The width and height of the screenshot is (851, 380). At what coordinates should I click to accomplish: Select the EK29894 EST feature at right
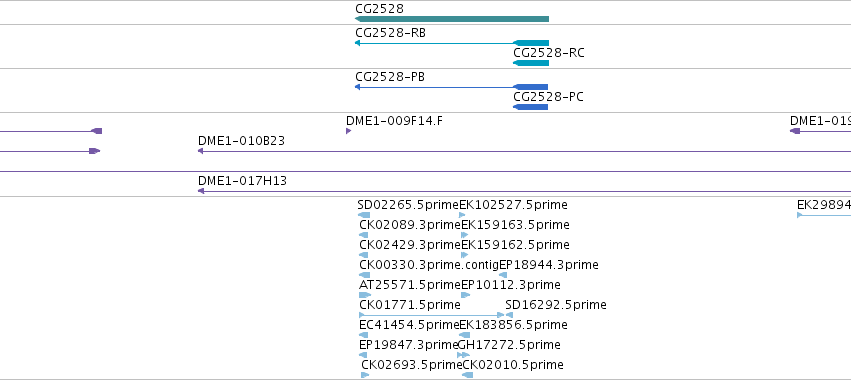click(x=824, y=215)
